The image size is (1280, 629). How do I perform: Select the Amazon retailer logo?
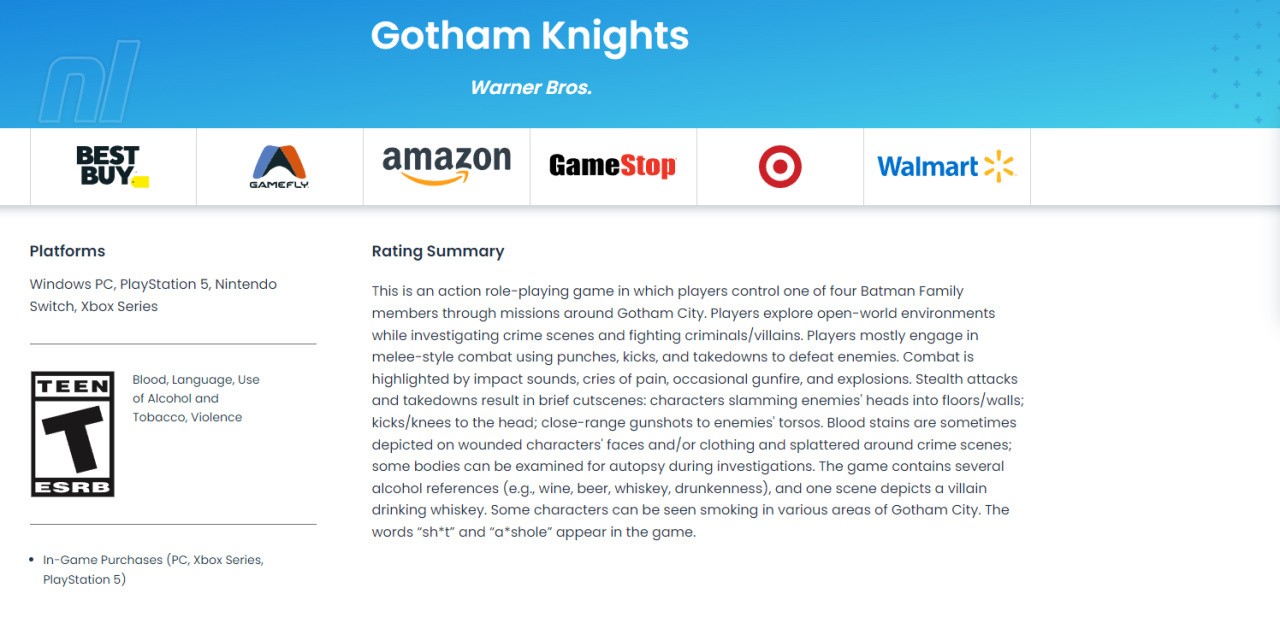pyautogui.click(x=446, y=166)
